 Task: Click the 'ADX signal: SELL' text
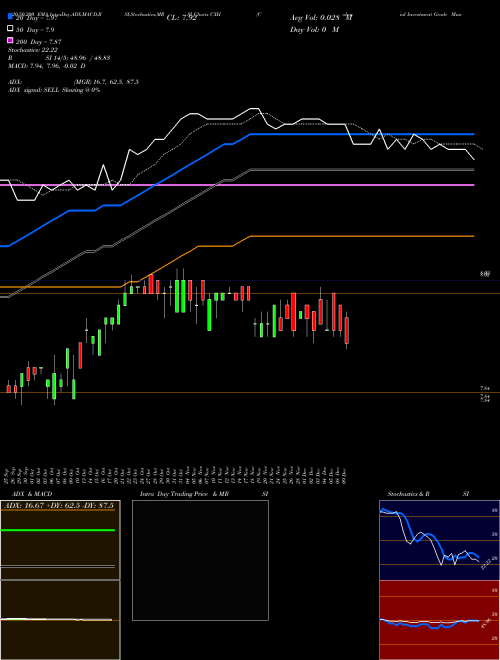pos(34,90)
